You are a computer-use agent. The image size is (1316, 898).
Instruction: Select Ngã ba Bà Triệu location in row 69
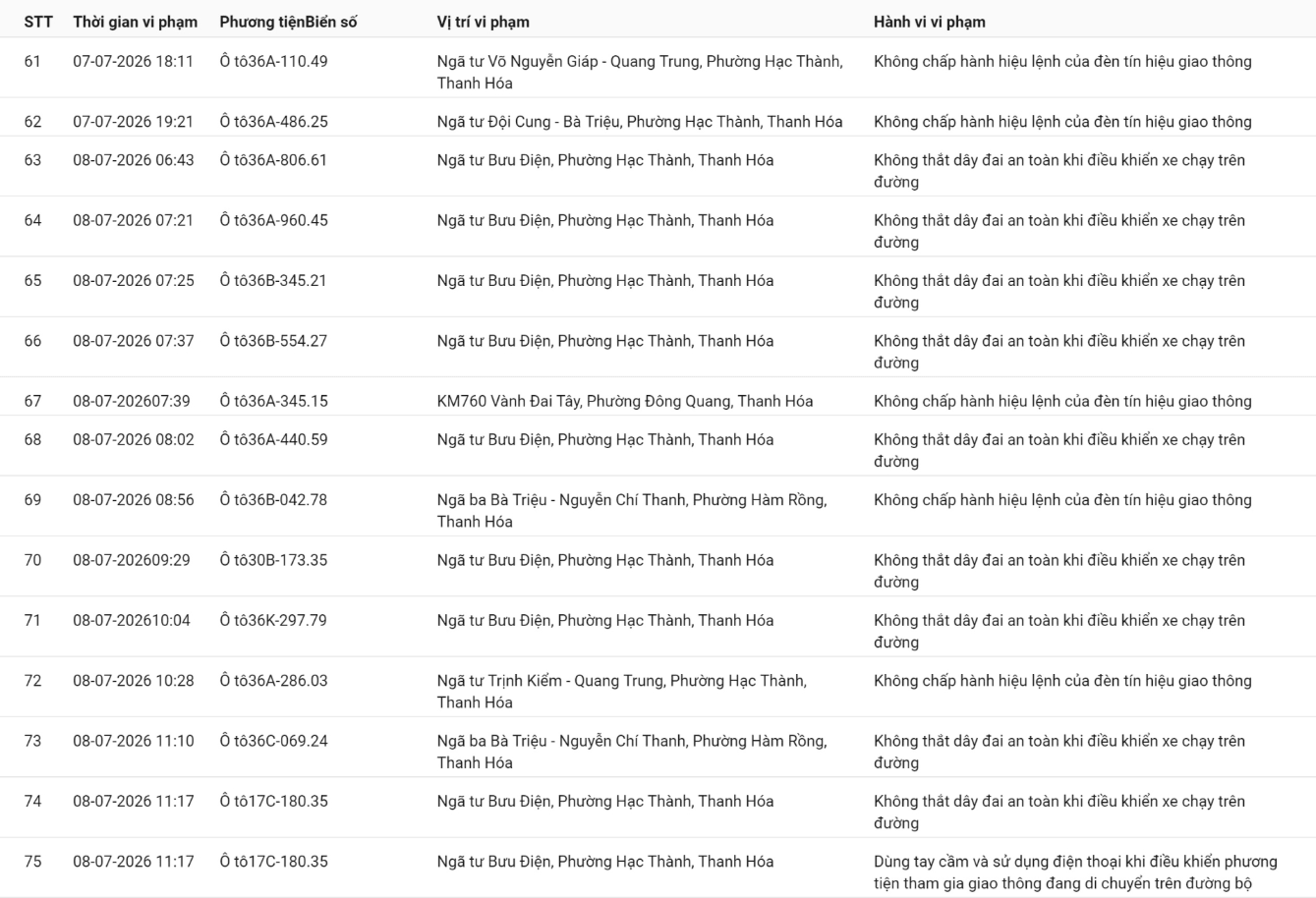632,510
